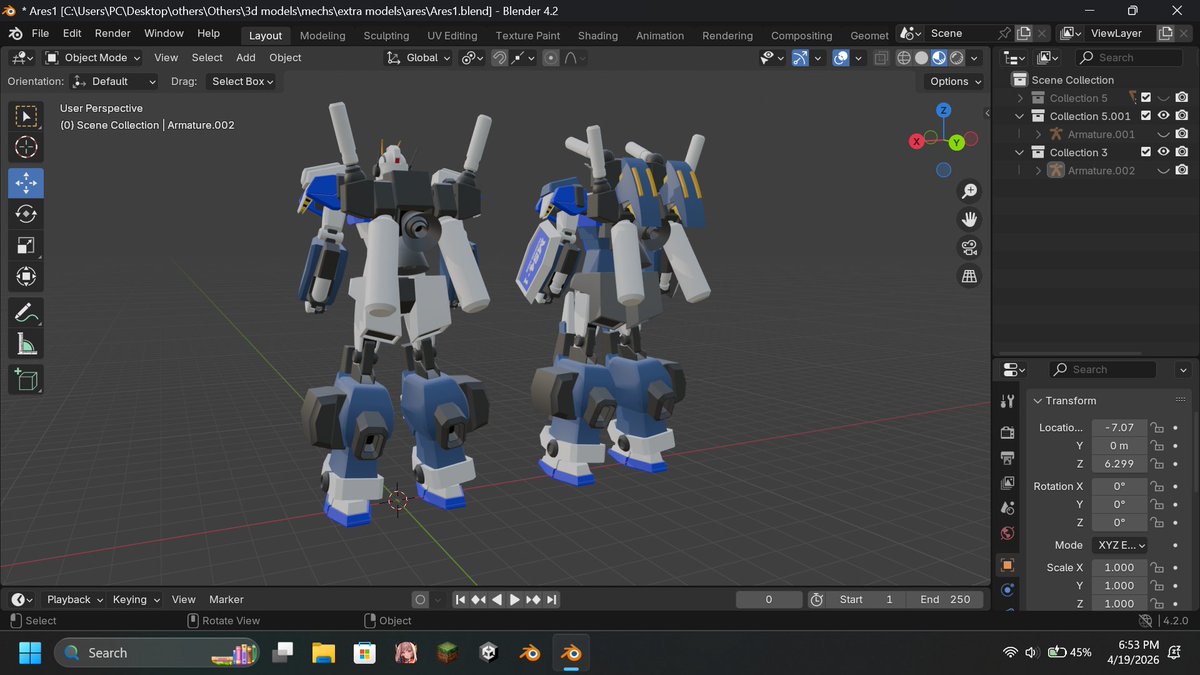Enable the Toggle X-Ray icon in viewport header
Image resolution: width=1200 pixels, height=675 pixels.
pyautogui.click(x=881, y=57)
